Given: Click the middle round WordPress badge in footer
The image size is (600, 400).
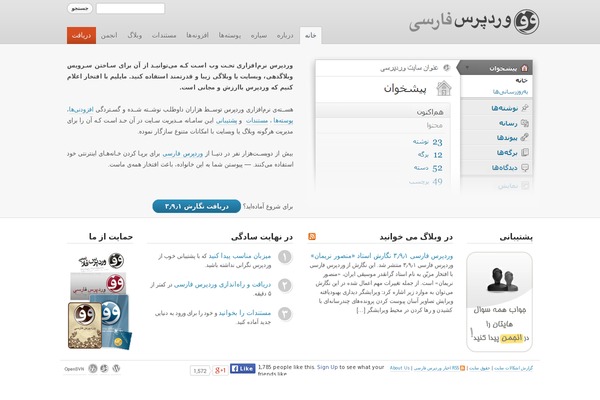Looking at the screenshot, I should 104,368.
